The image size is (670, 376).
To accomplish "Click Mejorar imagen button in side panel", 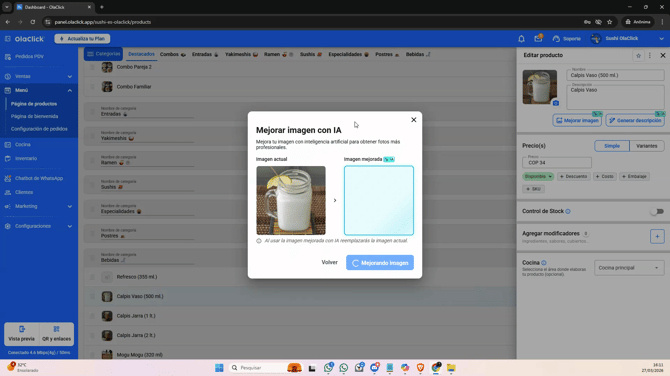I will click(x=577, y=120).
